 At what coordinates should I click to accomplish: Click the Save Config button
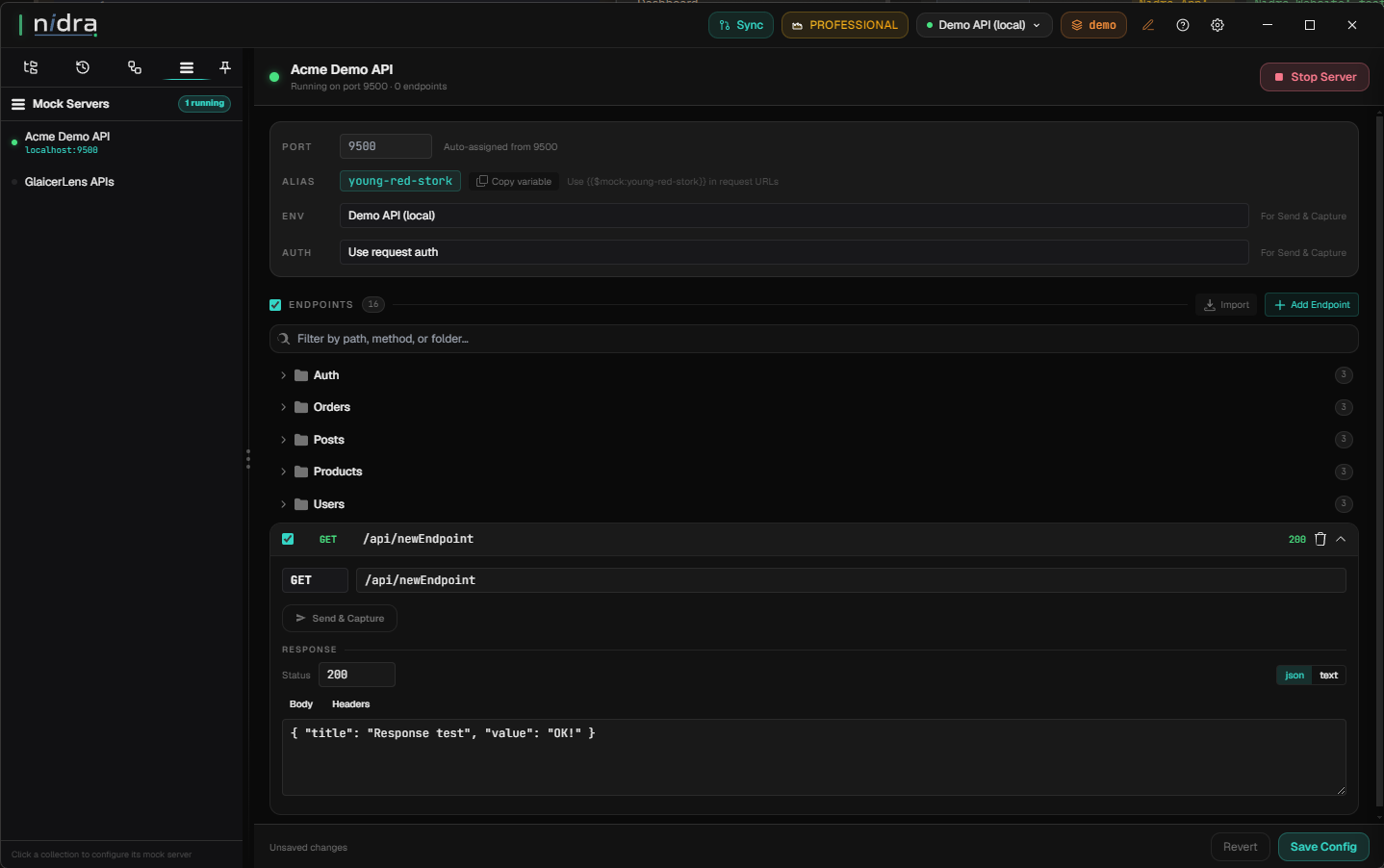[1323, 847]
